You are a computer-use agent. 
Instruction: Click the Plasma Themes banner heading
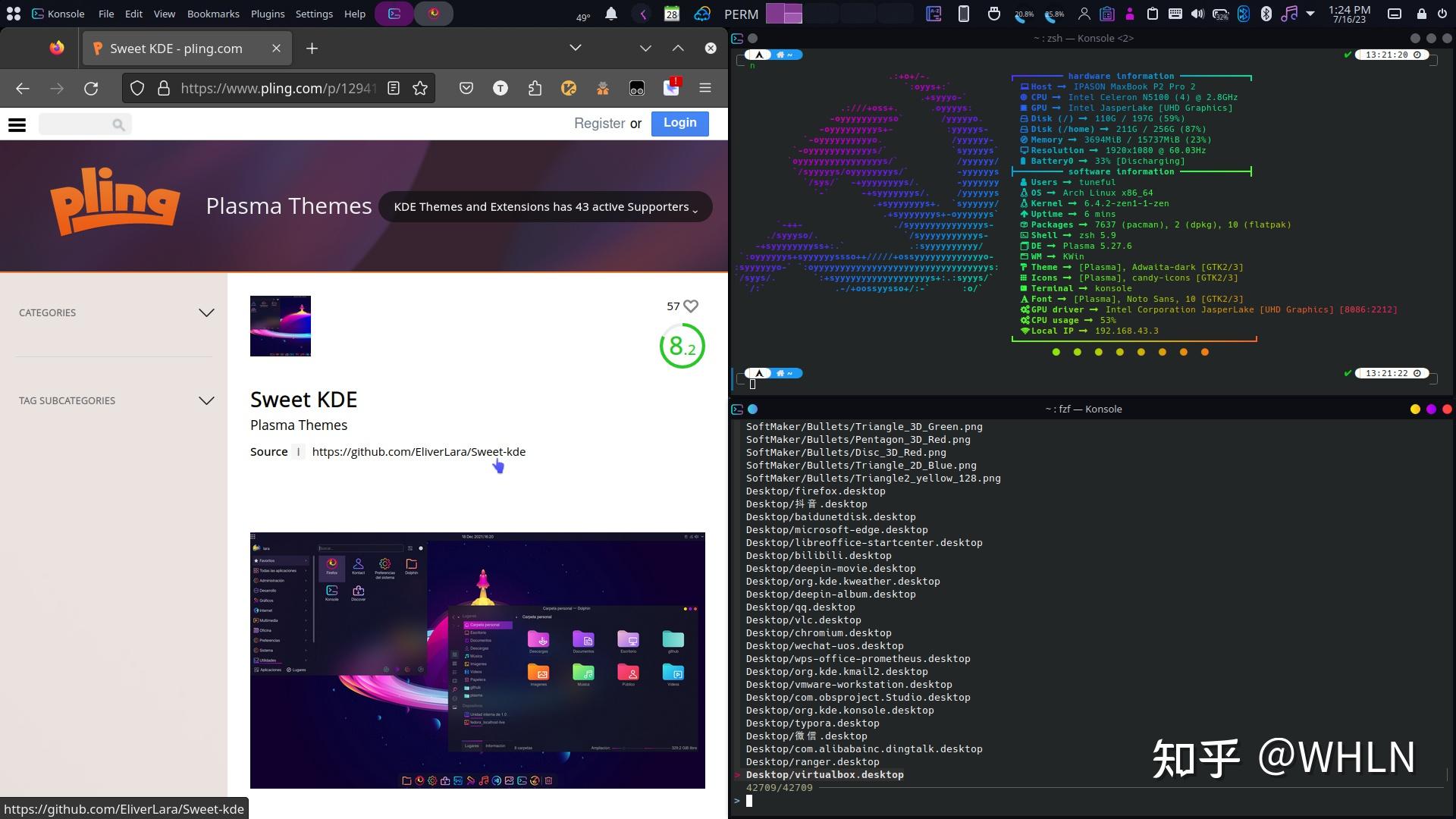click(289, 206)
